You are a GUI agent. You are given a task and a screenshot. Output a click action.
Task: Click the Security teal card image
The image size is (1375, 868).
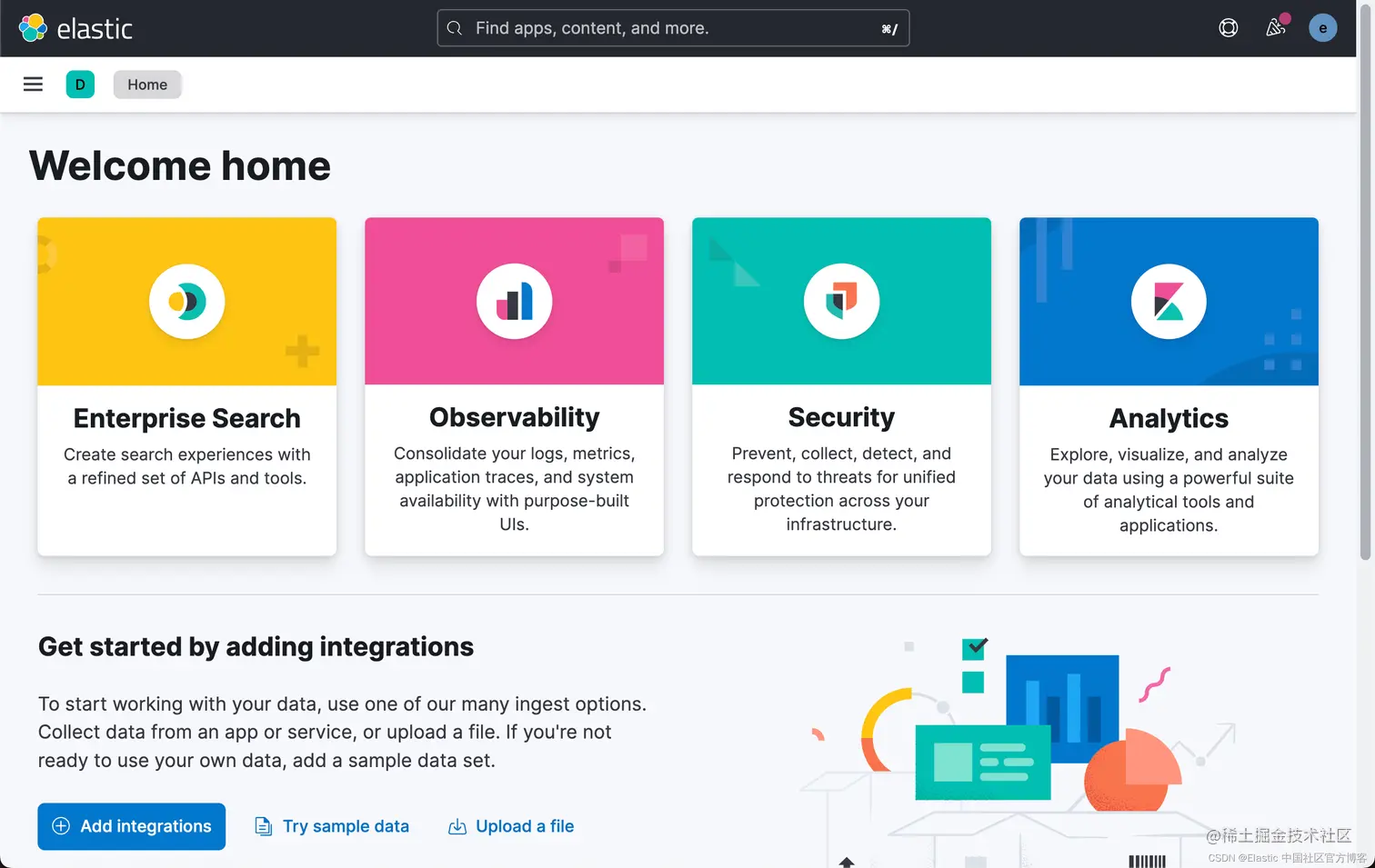[842, 301]
